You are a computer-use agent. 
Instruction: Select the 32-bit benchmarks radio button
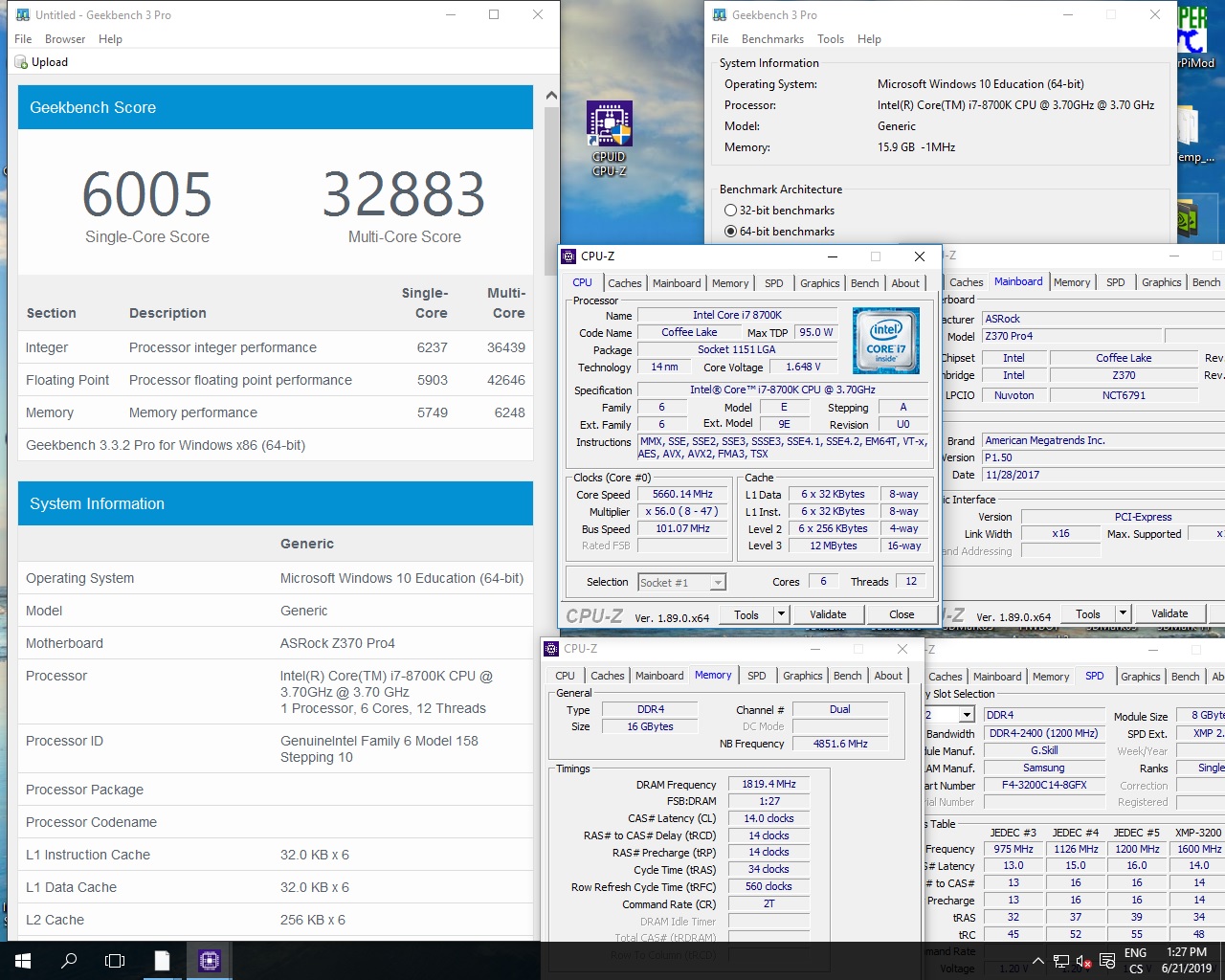[x=731, y=211]
